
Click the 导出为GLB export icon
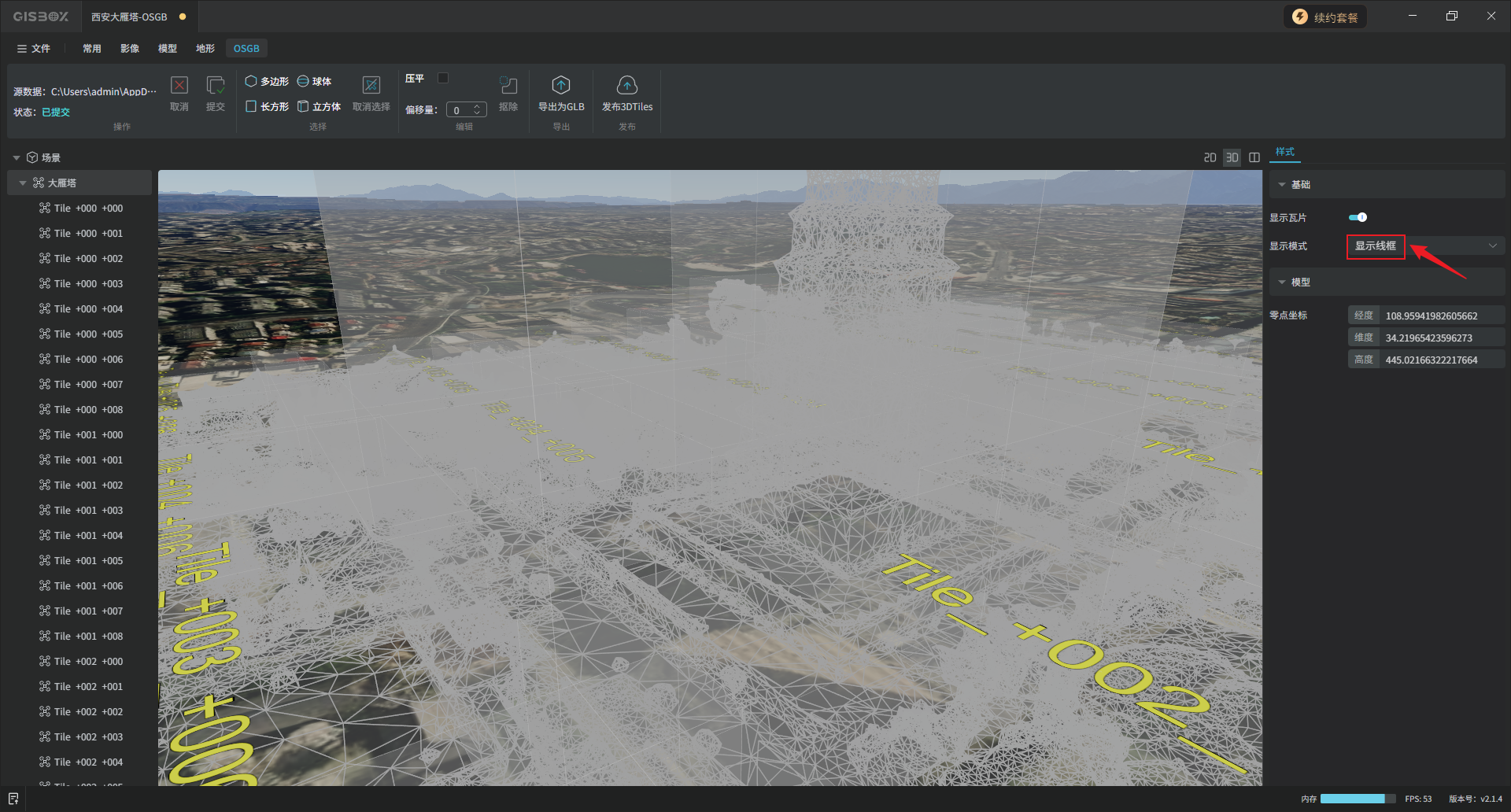[x=561, y=86]
